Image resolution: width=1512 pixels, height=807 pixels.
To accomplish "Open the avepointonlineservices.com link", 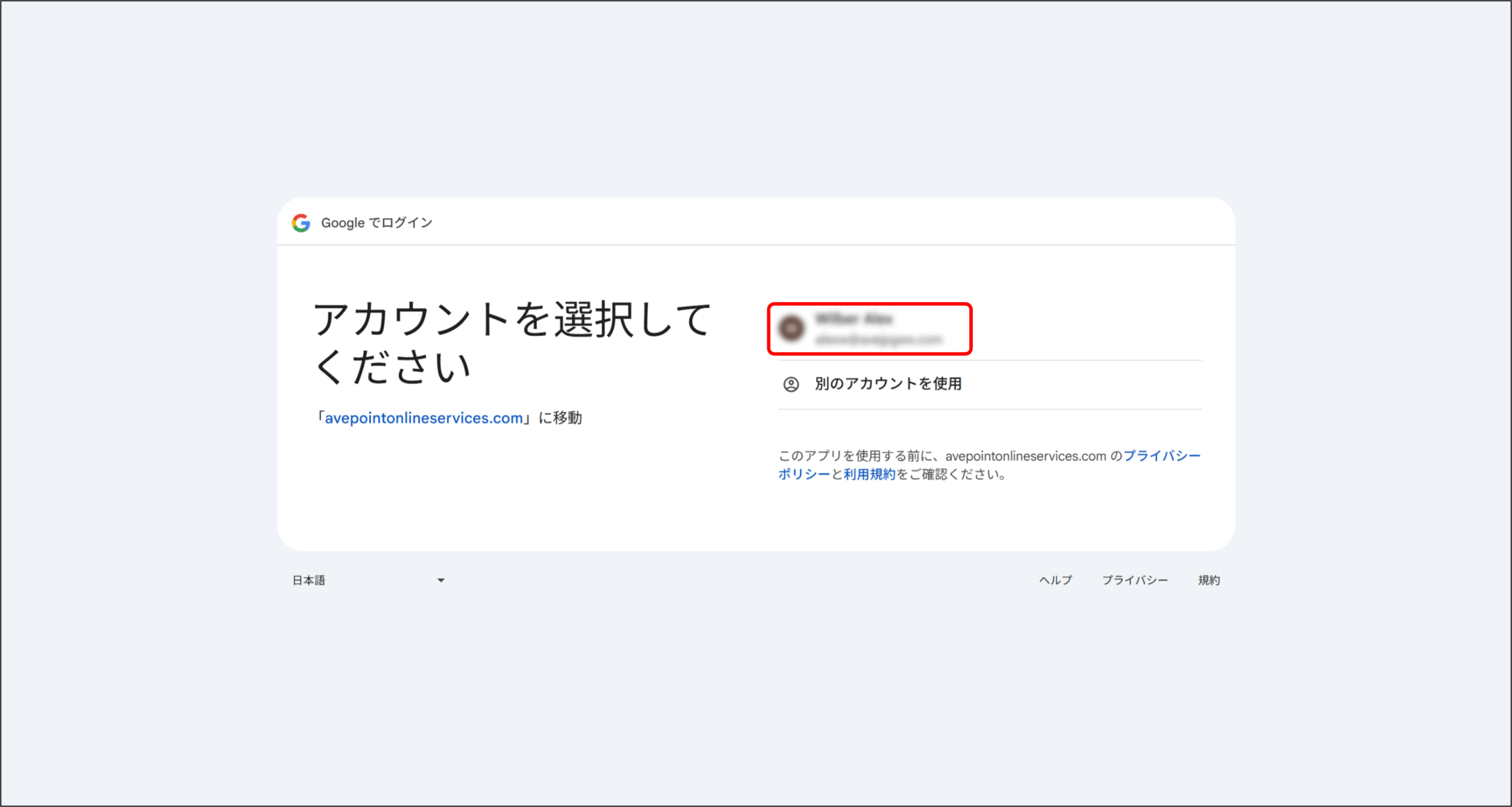I will 423,418.
